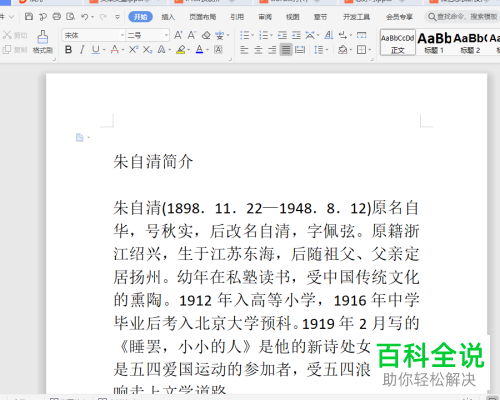Click the Chinese Layout (Asian typography) icon

[x=310, y=35]
